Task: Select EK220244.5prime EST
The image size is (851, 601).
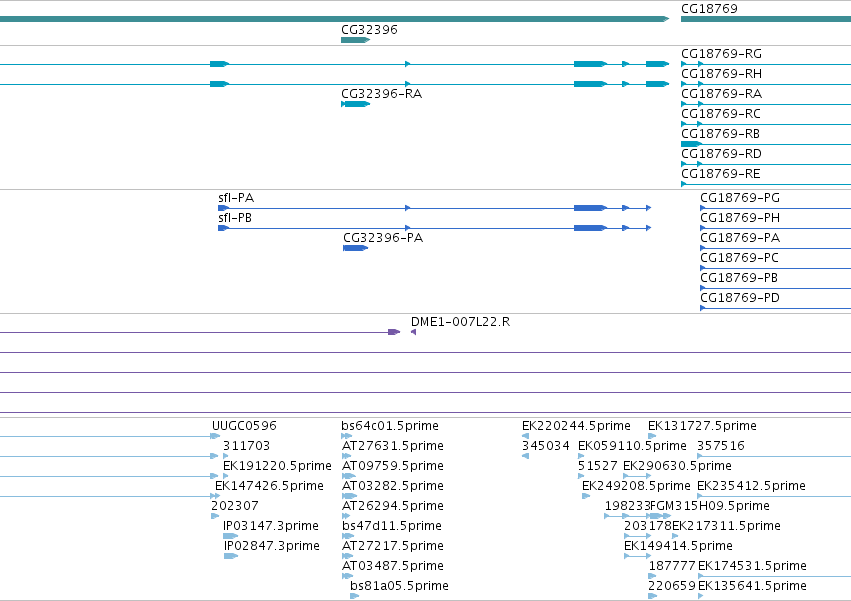Action: pos(525,436)
